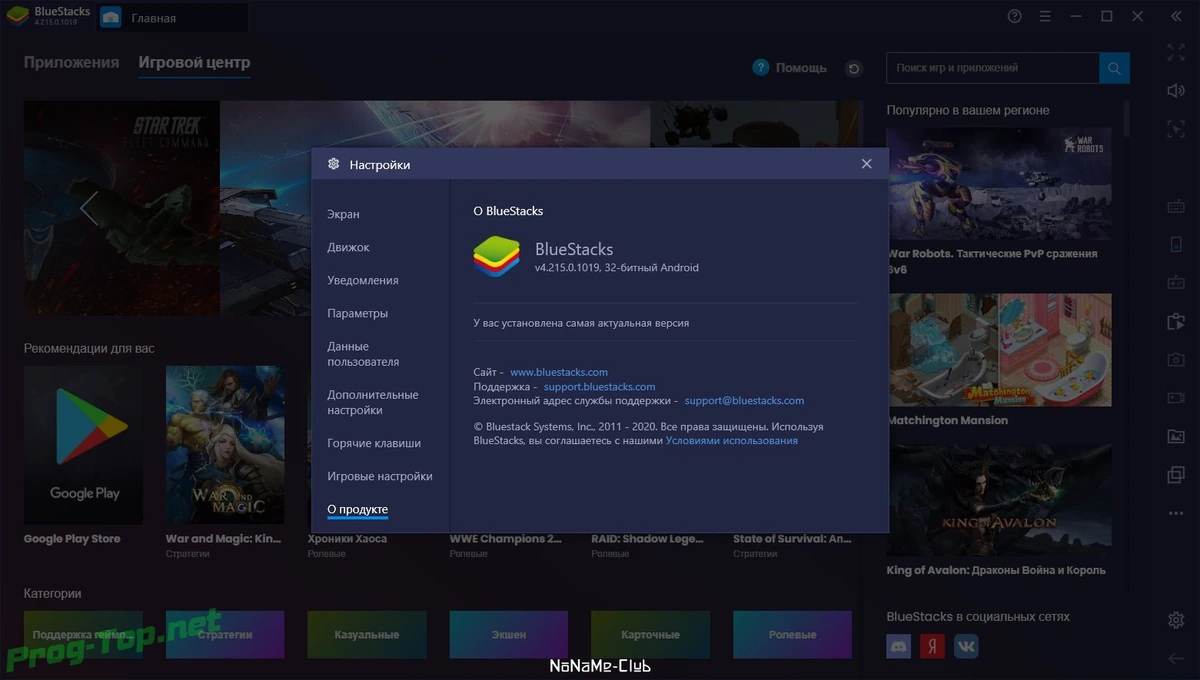
Task: Open the Движок settings section
Action: 348,247
